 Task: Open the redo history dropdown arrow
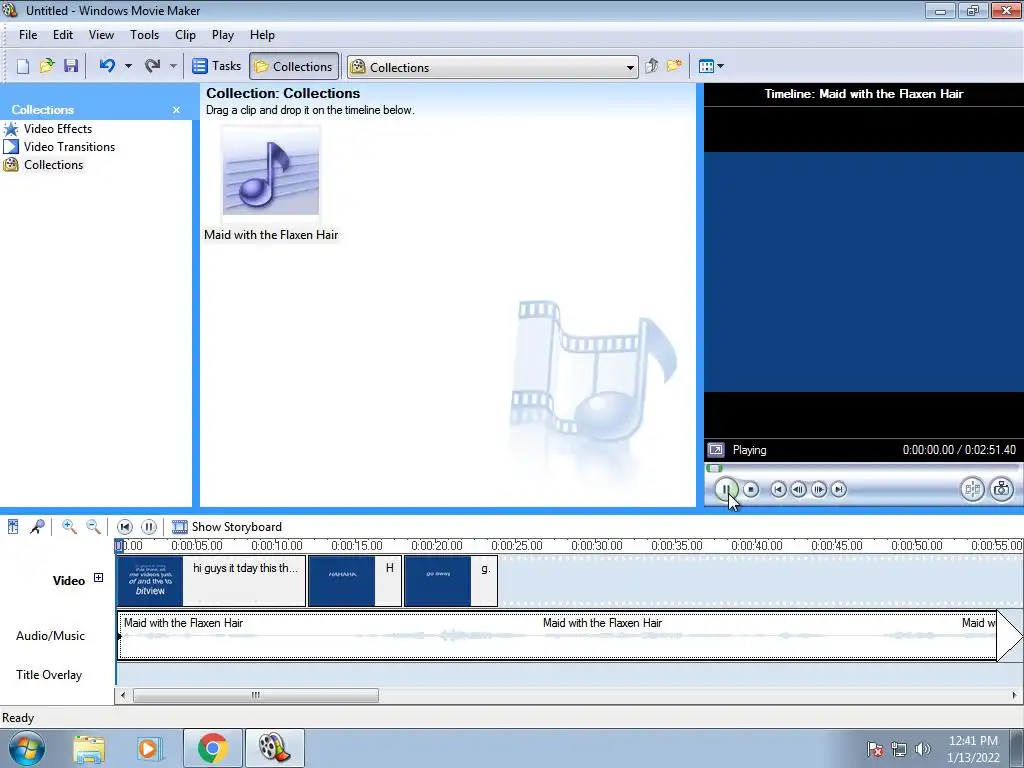coord(173,66)
